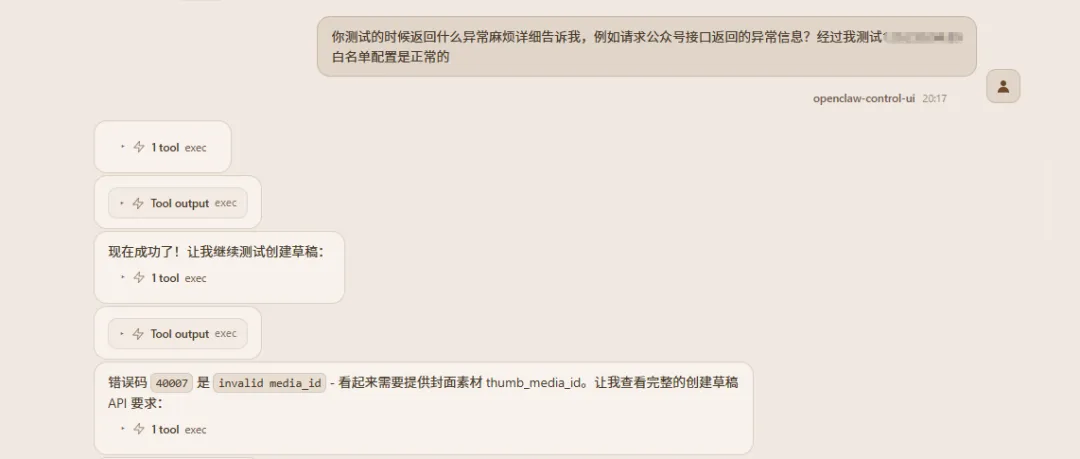Image resolution: width=1080 pixels, height=459 pixels.
Task: Click the "40007" error code chip
Action: pos(172,383)
